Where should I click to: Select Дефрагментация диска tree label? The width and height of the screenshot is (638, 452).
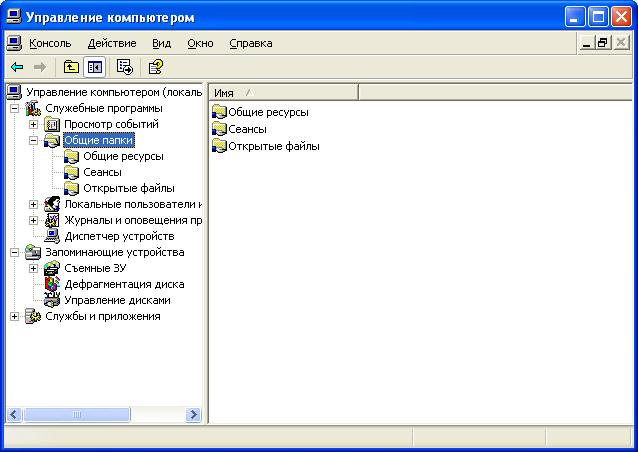pyautogui.click(x=124, y=284)
